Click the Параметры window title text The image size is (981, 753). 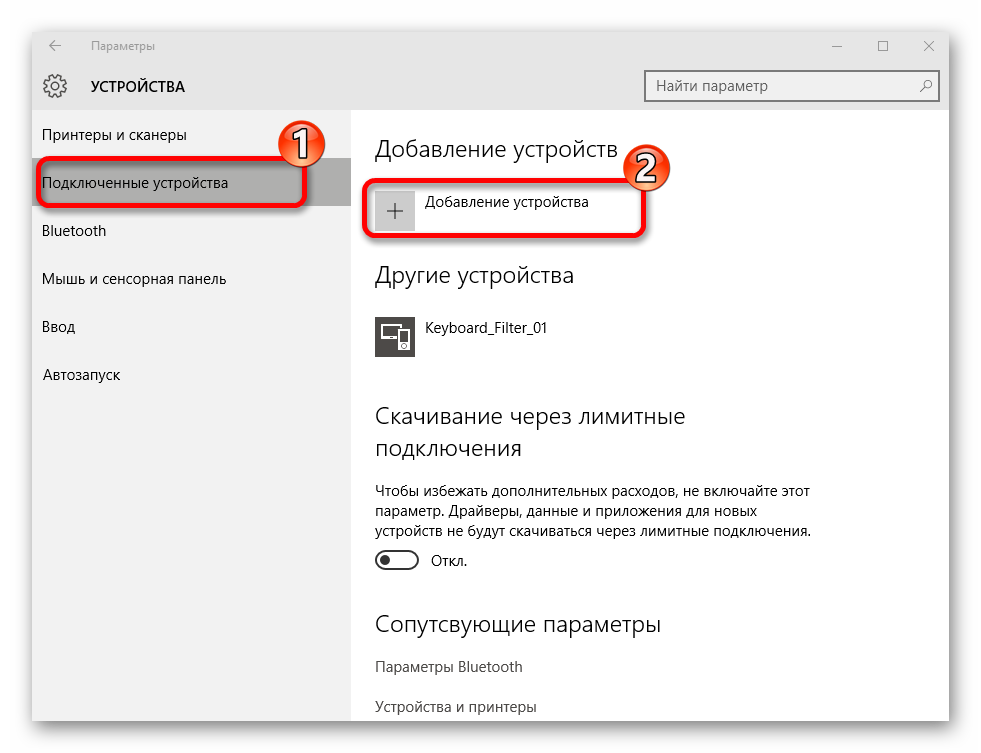coord(123,46)
